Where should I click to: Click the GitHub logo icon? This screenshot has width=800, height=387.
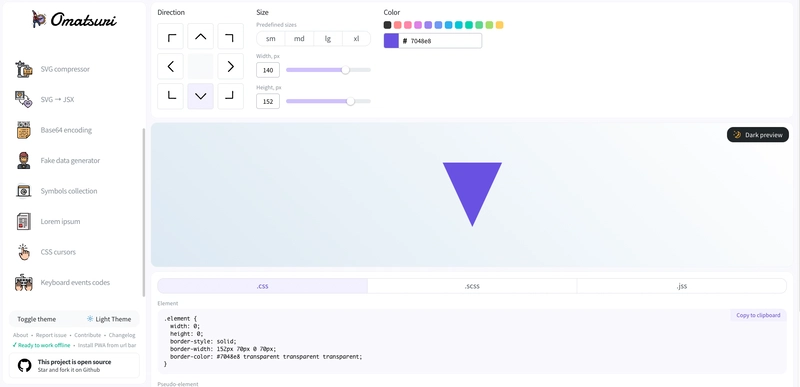[24, 366]
